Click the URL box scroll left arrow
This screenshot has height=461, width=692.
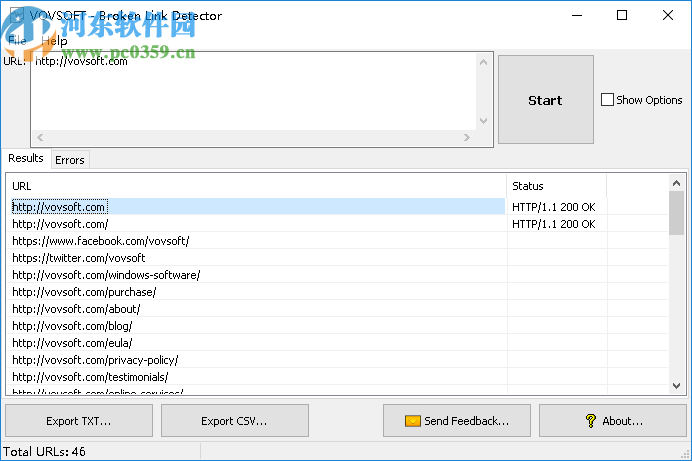pyautogui.click(x=40, y=138)
